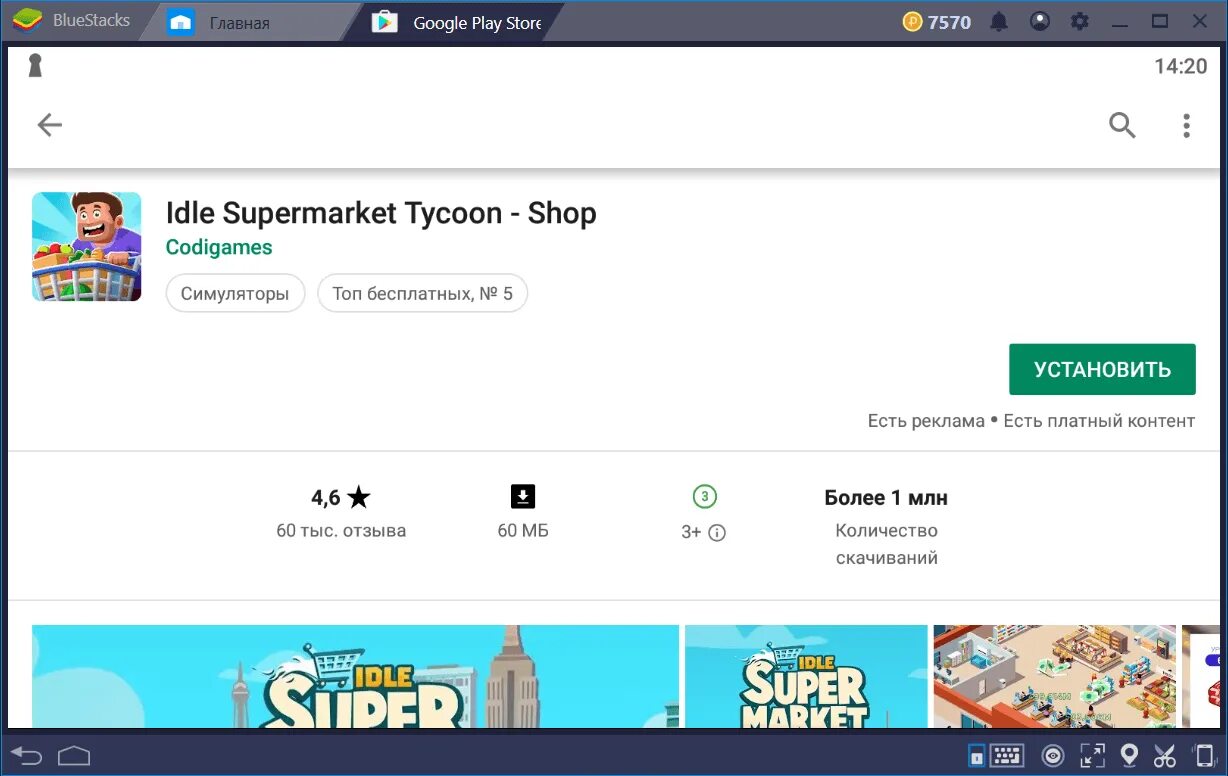Click the УСТАНОВИТЬ install button
Screen dimensions: 1228x776
pos(1102,369)
